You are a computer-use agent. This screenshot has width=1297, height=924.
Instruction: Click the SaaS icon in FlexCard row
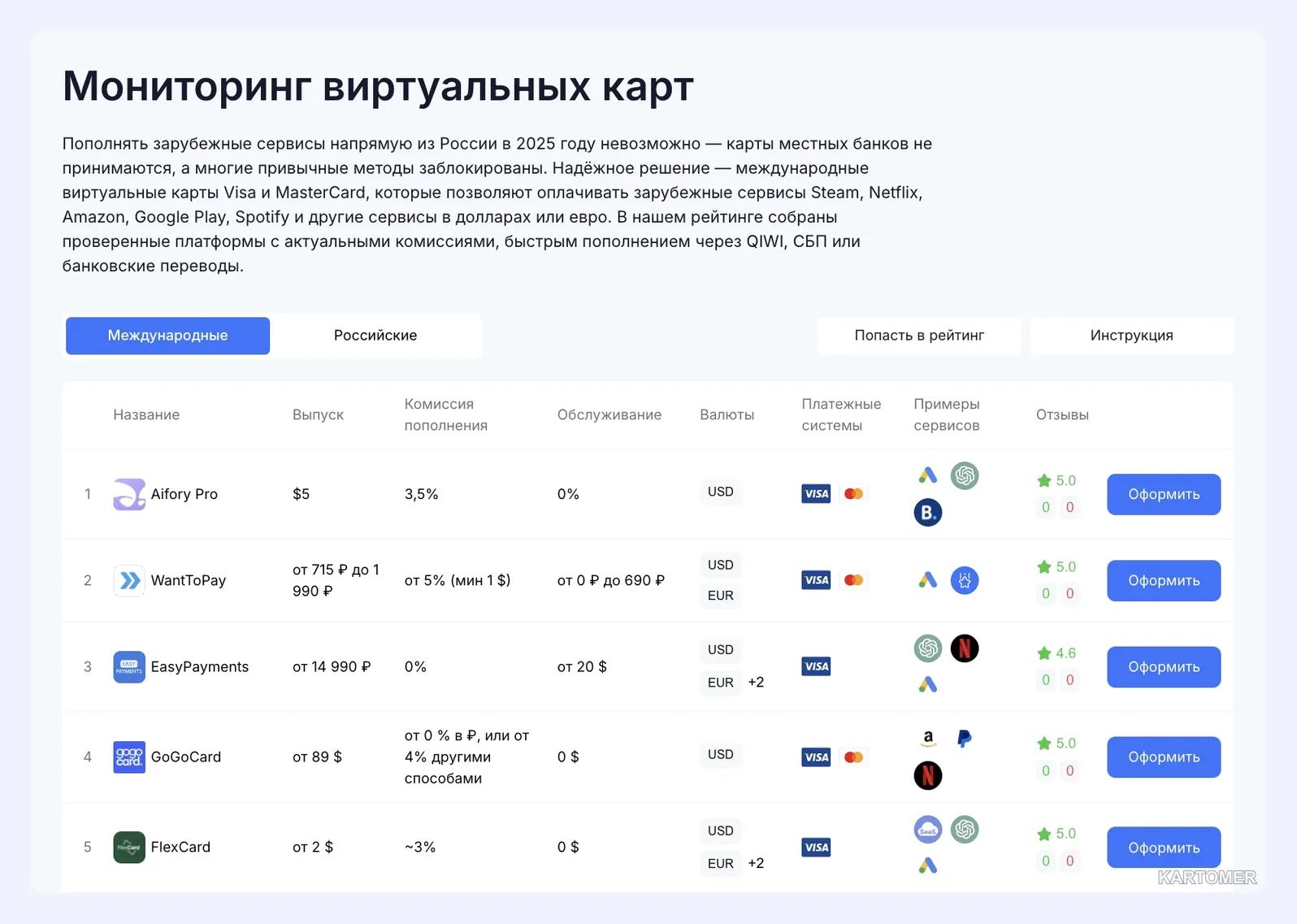[928, 830]
